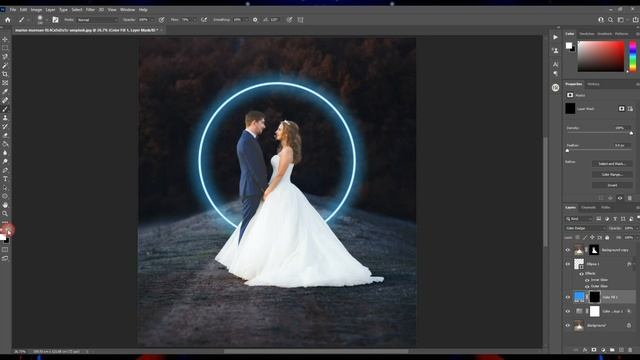Select the Hand tool

tap(5, 205)
